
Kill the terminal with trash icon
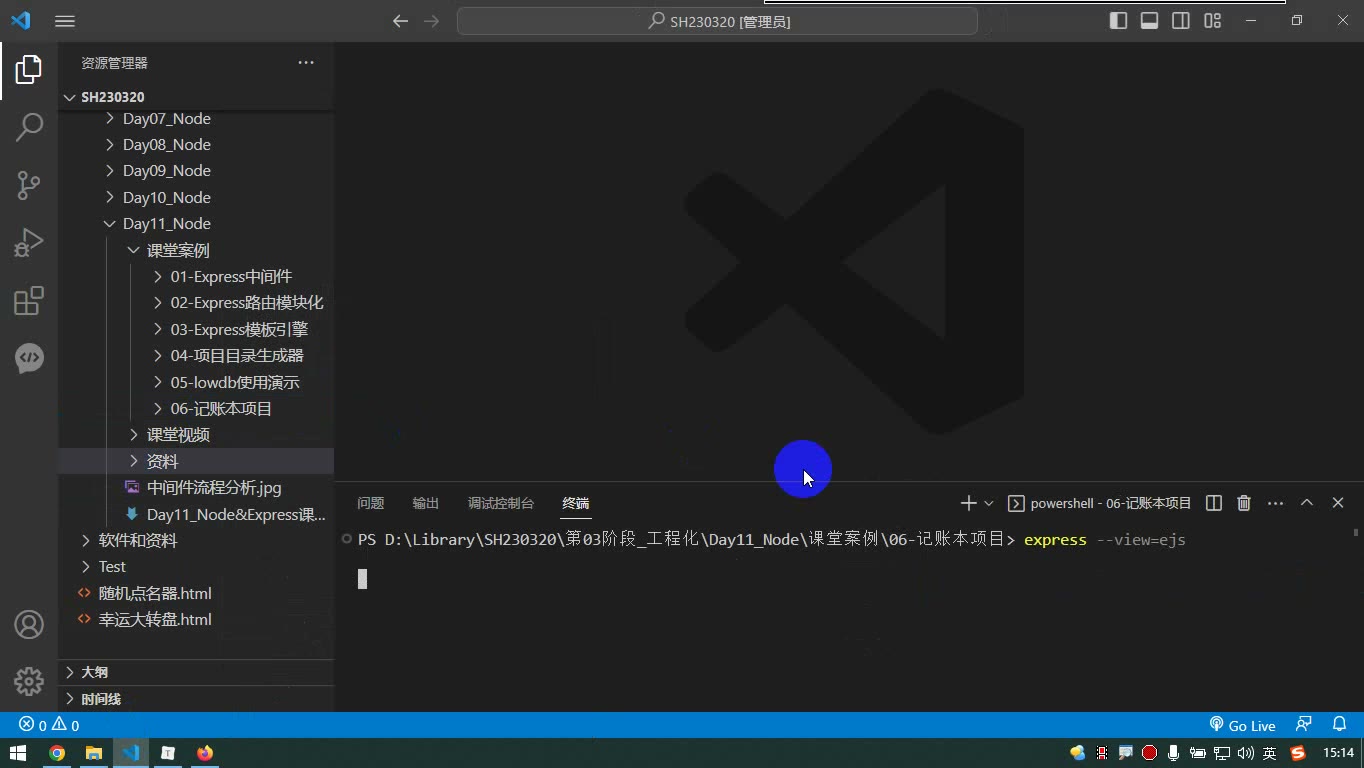pos(1244,503)
